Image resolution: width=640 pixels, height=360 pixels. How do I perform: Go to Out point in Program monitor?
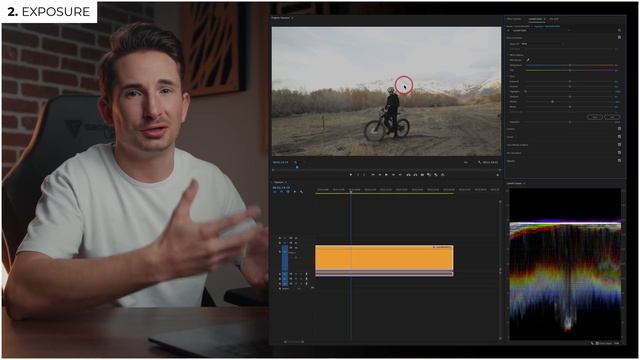400,175
